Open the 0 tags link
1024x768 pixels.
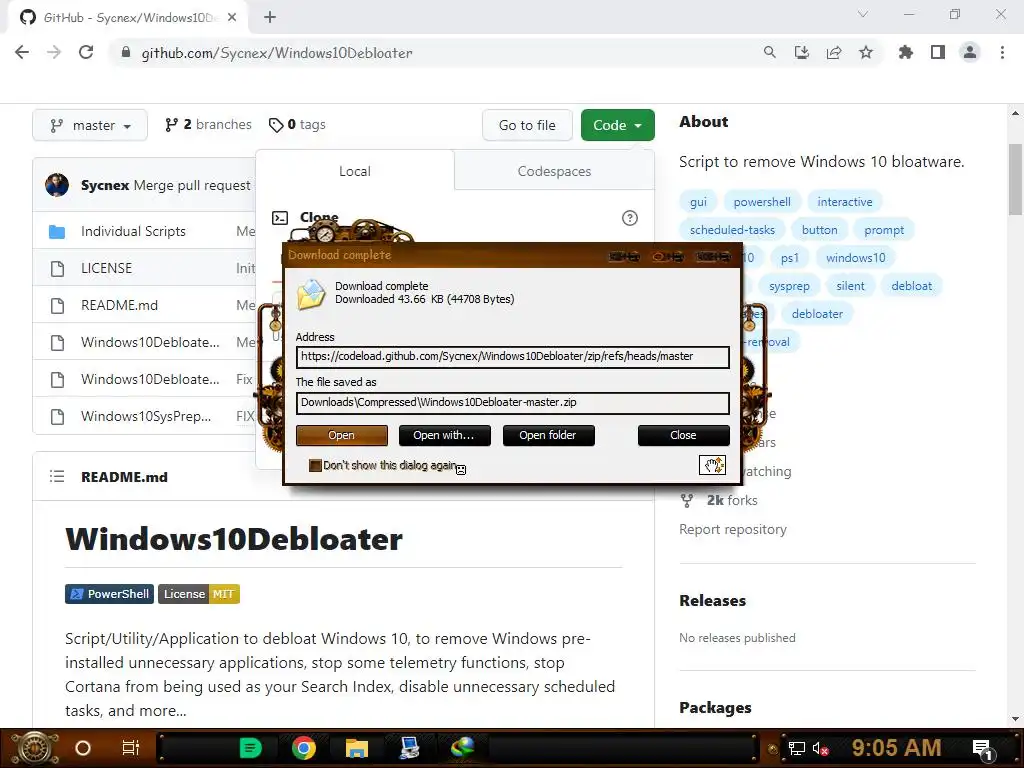[297, 124]
